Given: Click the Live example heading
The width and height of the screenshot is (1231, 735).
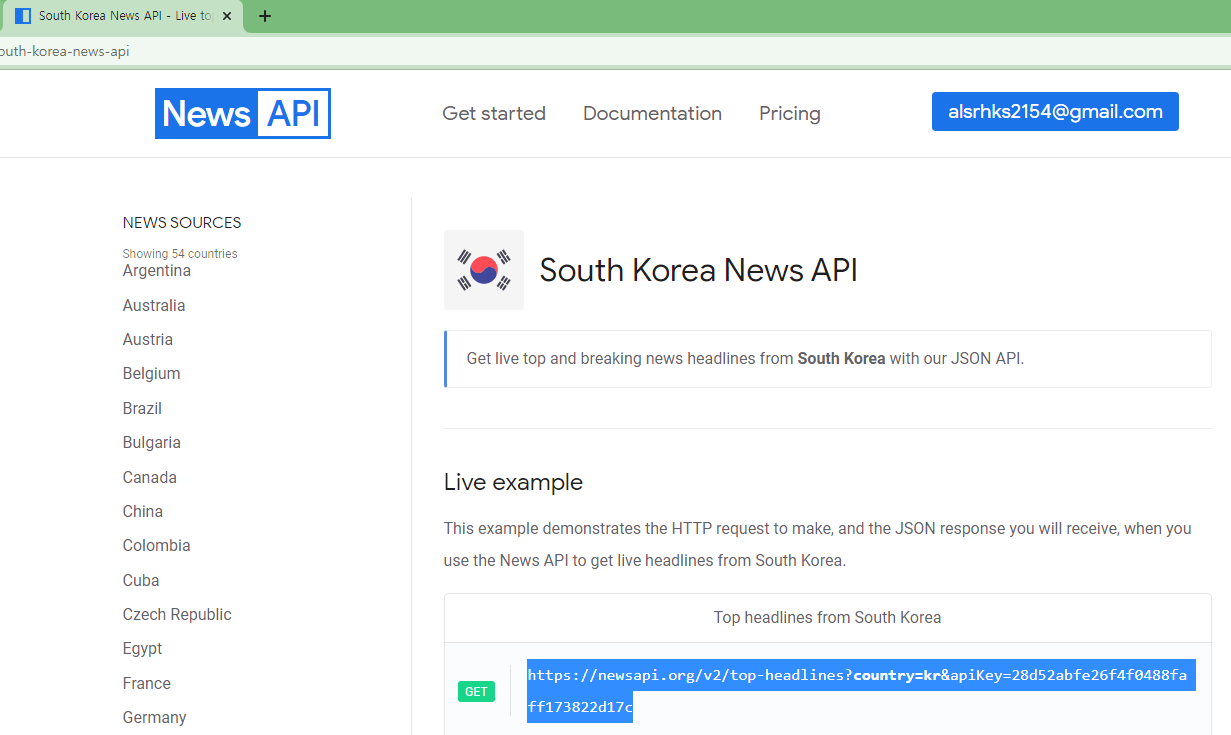Looking at the screenshot, I should pyautogui.click(x=513, y=482).
